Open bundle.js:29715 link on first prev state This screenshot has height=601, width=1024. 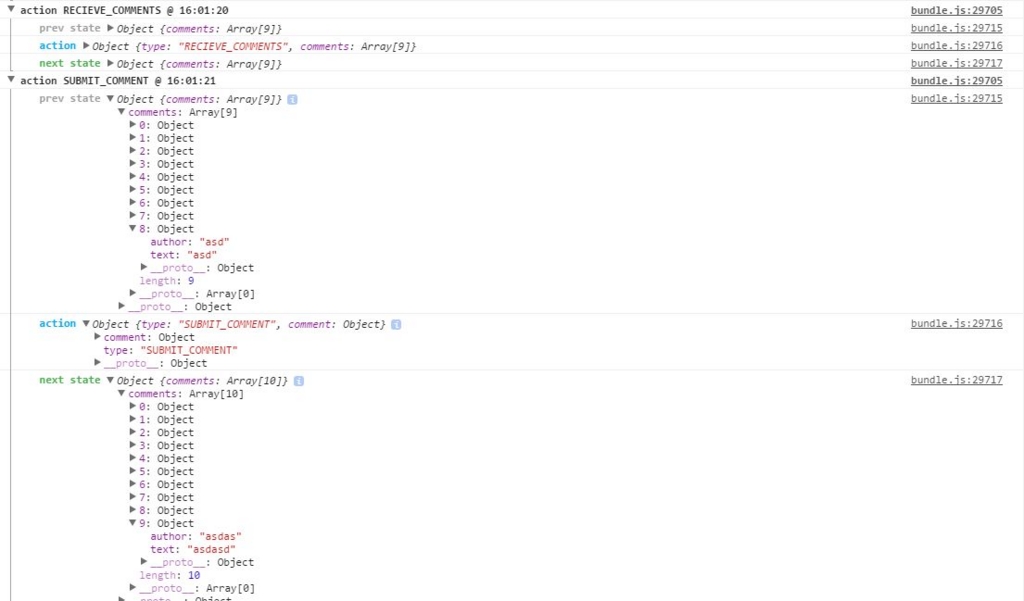tap(956, 28)
